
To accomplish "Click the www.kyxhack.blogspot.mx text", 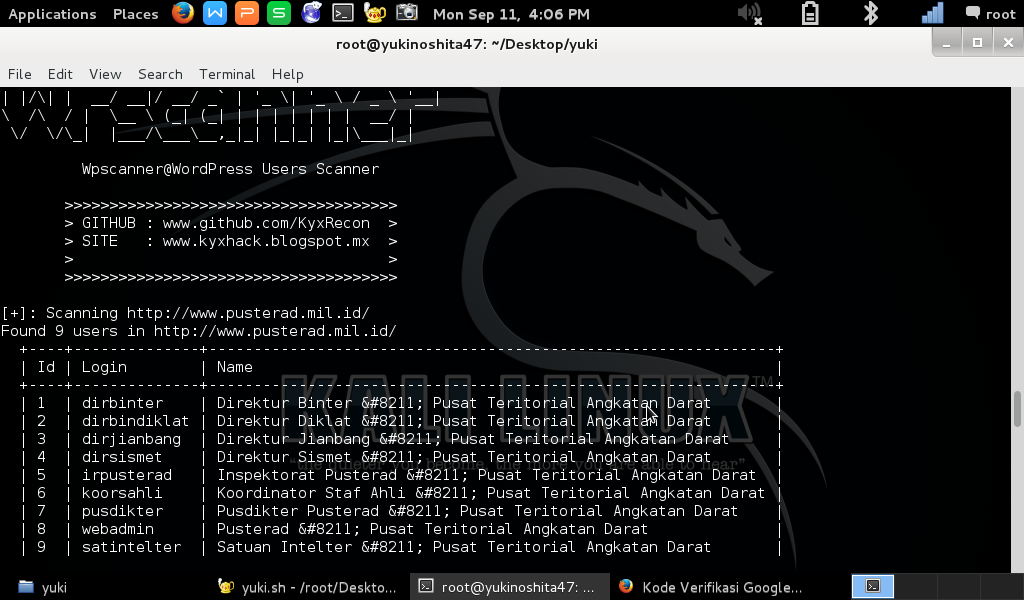I will [266, 242].
